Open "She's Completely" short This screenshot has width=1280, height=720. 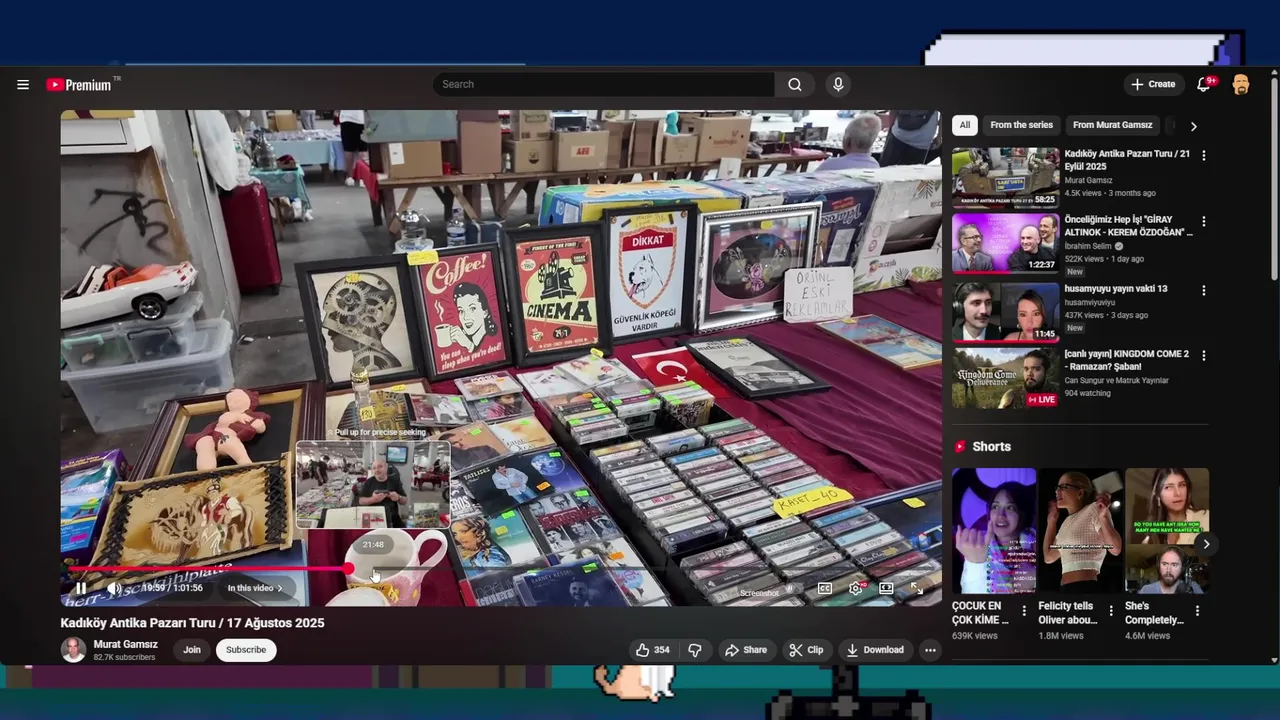click(1166, 531)
